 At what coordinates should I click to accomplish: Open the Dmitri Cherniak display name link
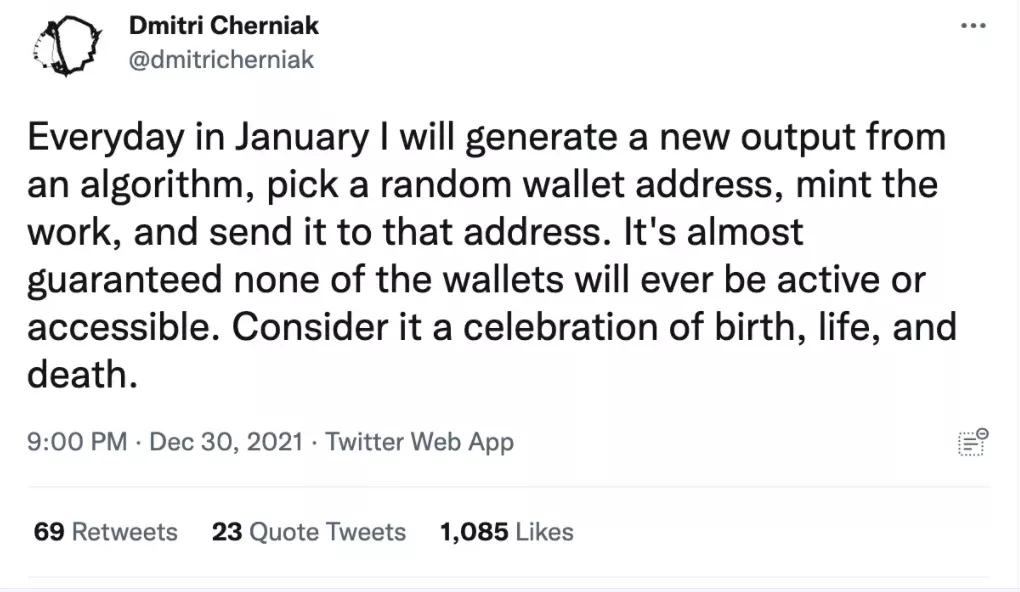pyautogui.click(x=224, y=25)
